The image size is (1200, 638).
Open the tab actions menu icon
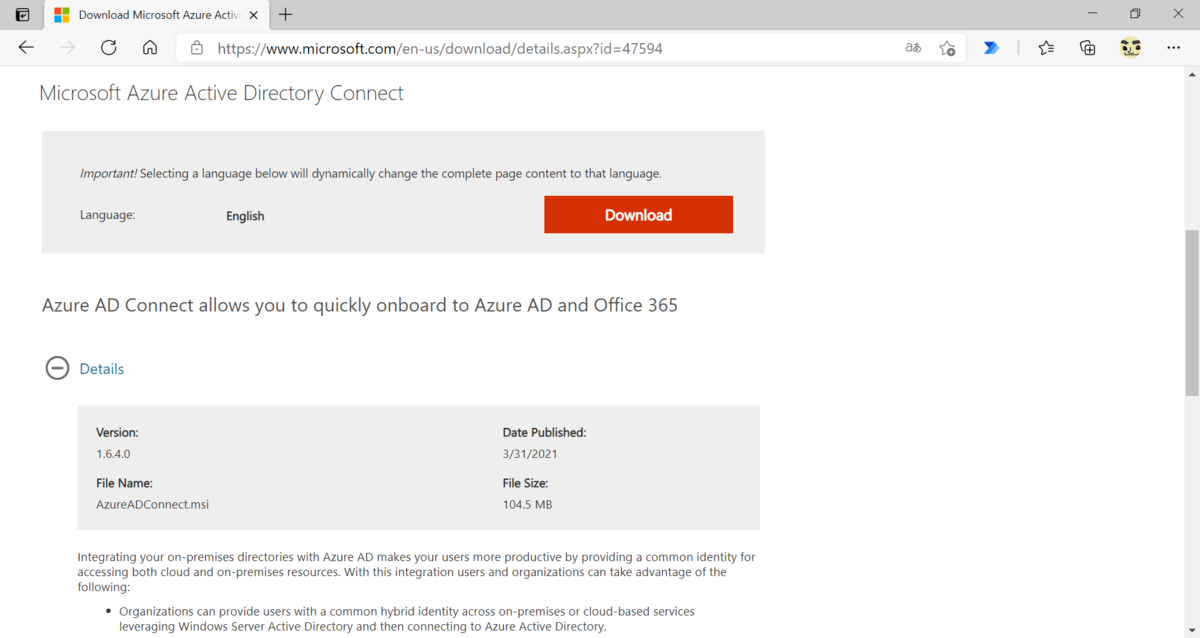click(22, 15)
